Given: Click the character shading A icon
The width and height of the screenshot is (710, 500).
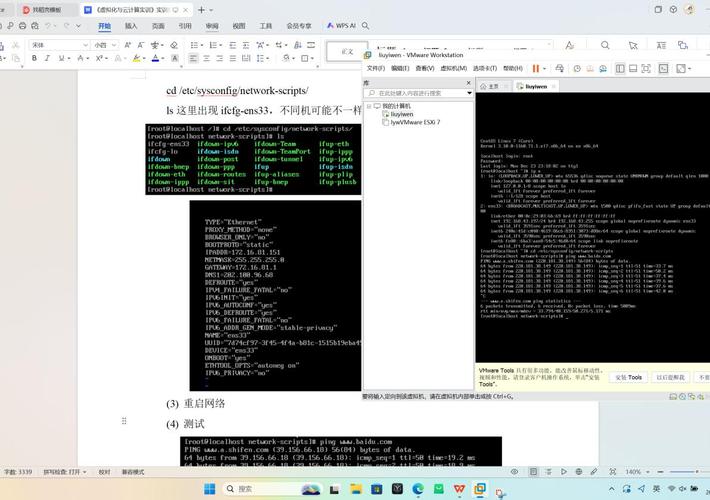Looking at the screenshot, I should (175, 58).
